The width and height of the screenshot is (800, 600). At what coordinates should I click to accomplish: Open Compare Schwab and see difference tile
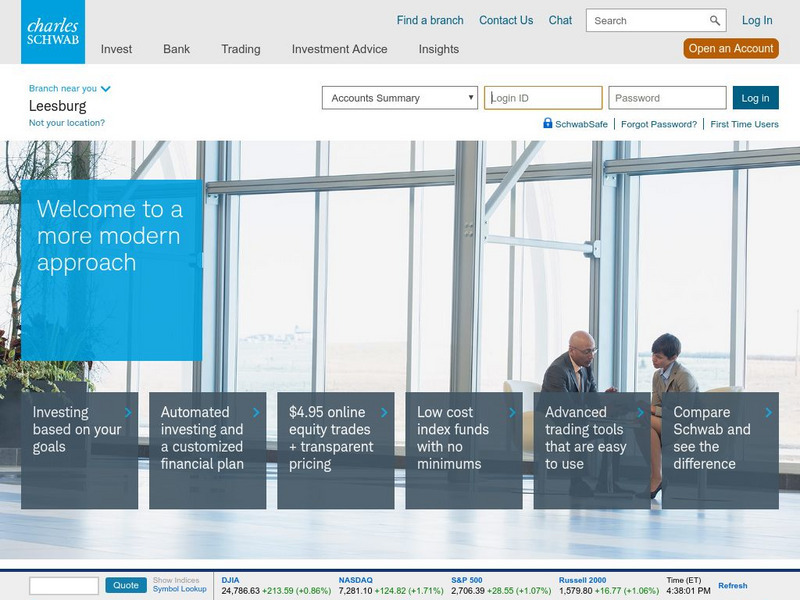click(x=720, y=451)
